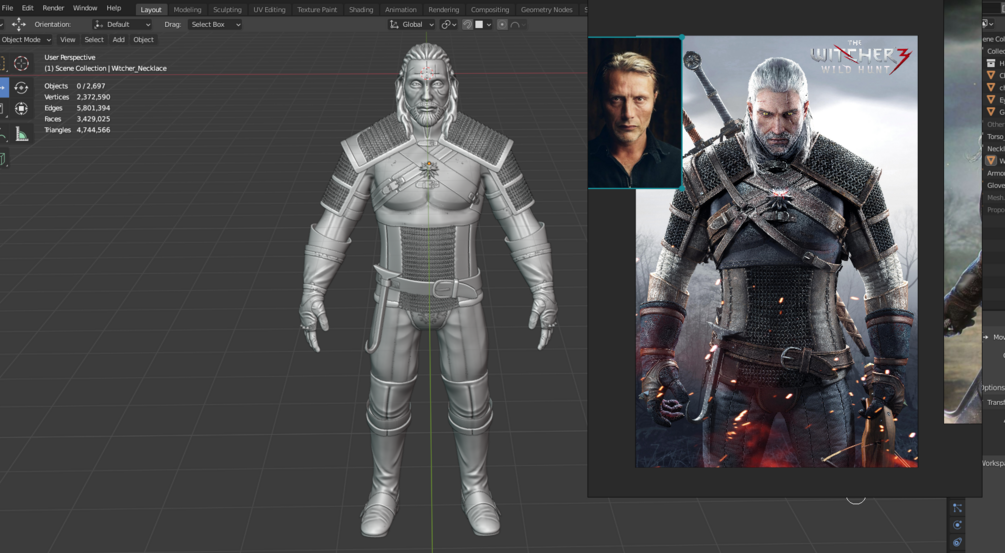This screenshot has height=553, width=1005.
Task: Click the Triangles 4,744,566 statistic
Action: (x=77, y=129)
